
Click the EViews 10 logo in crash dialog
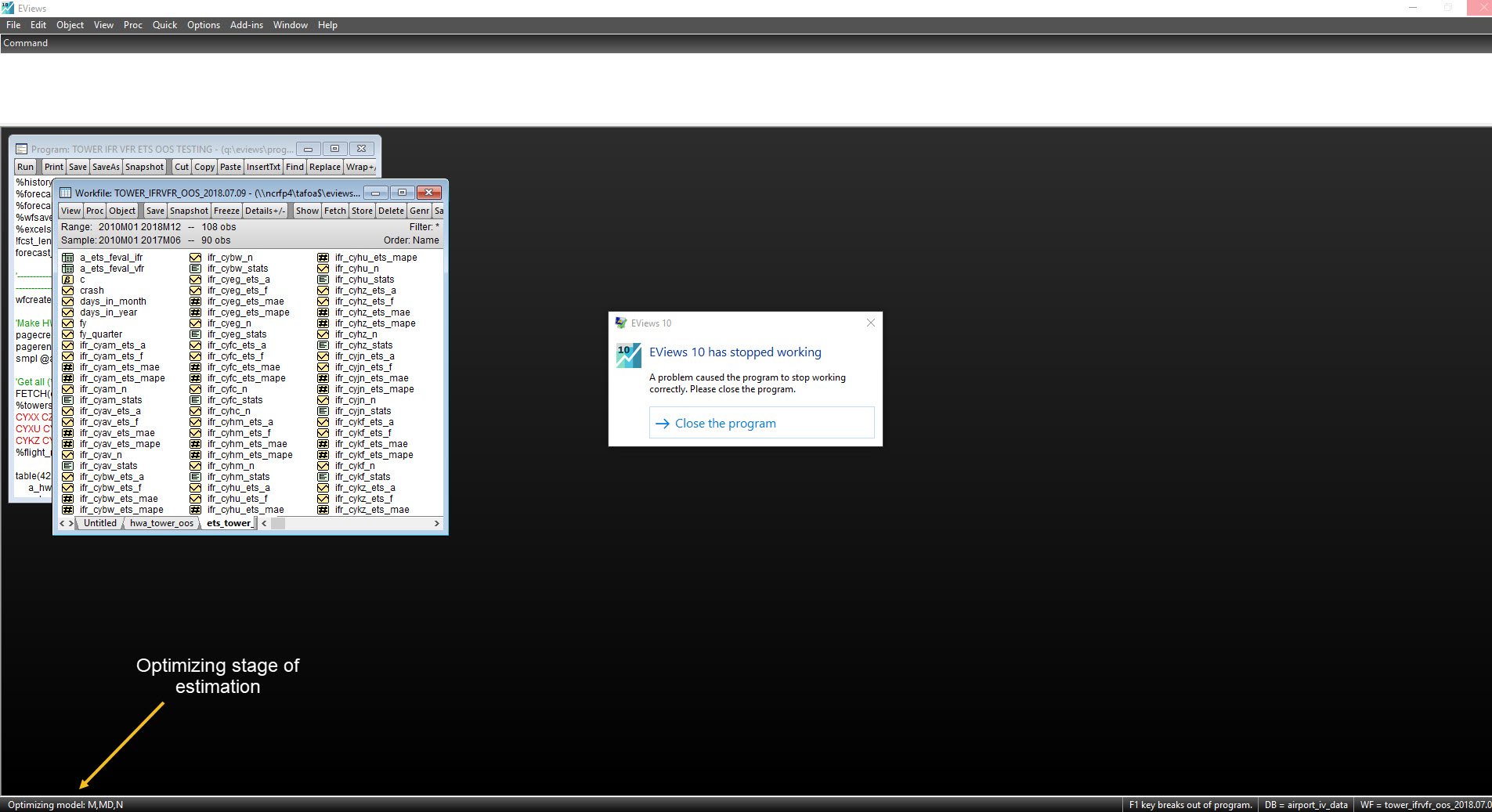pyautogui.click(x=629, y=355)
